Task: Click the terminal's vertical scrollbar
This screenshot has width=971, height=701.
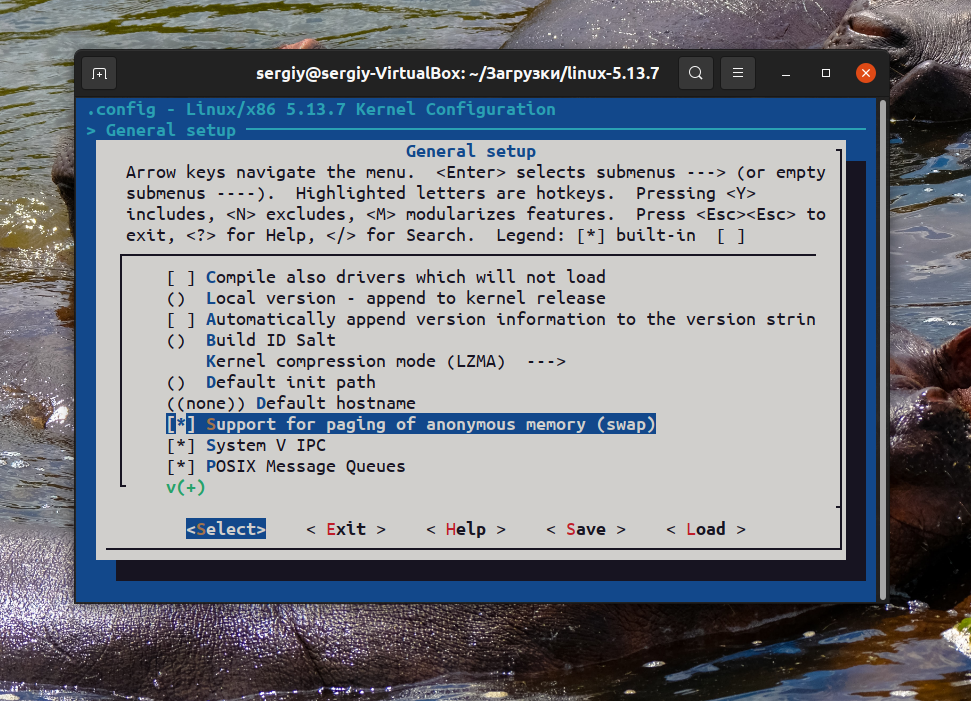Action: click(882, 350)
